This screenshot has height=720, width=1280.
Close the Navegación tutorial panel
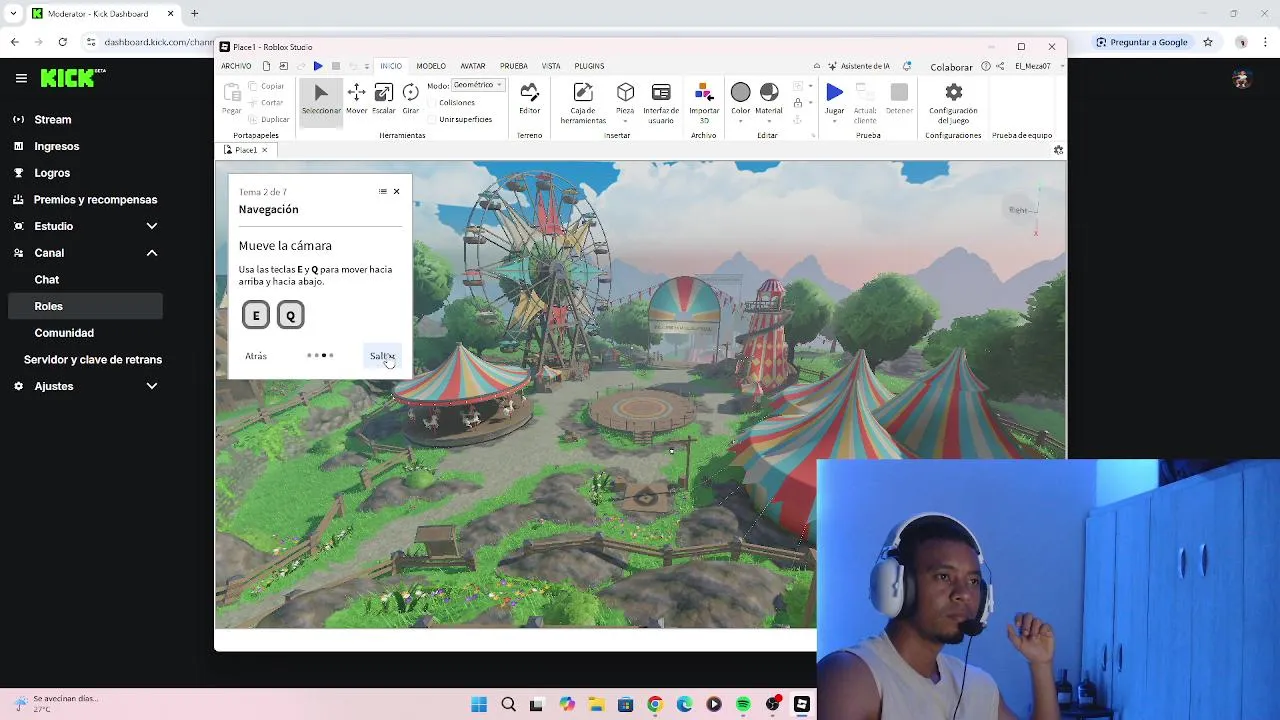click(x=396, y=191)
